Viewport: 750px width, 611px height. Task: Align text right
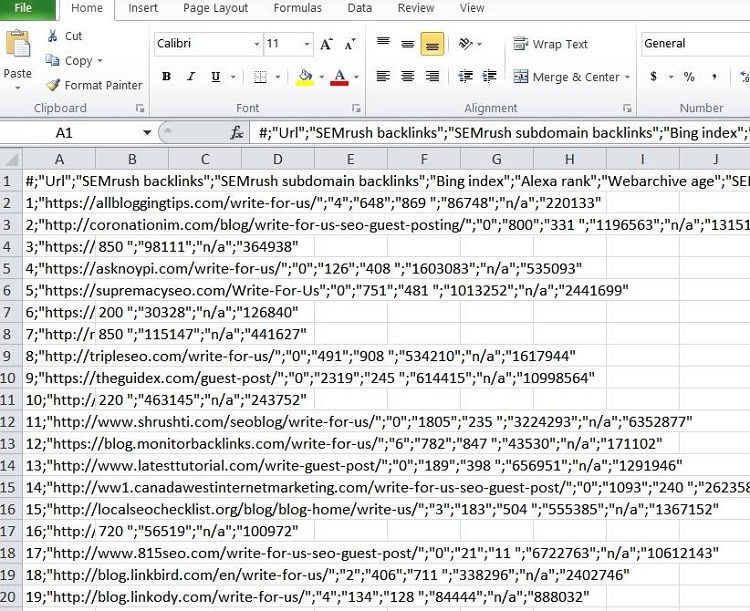point(432,77)
